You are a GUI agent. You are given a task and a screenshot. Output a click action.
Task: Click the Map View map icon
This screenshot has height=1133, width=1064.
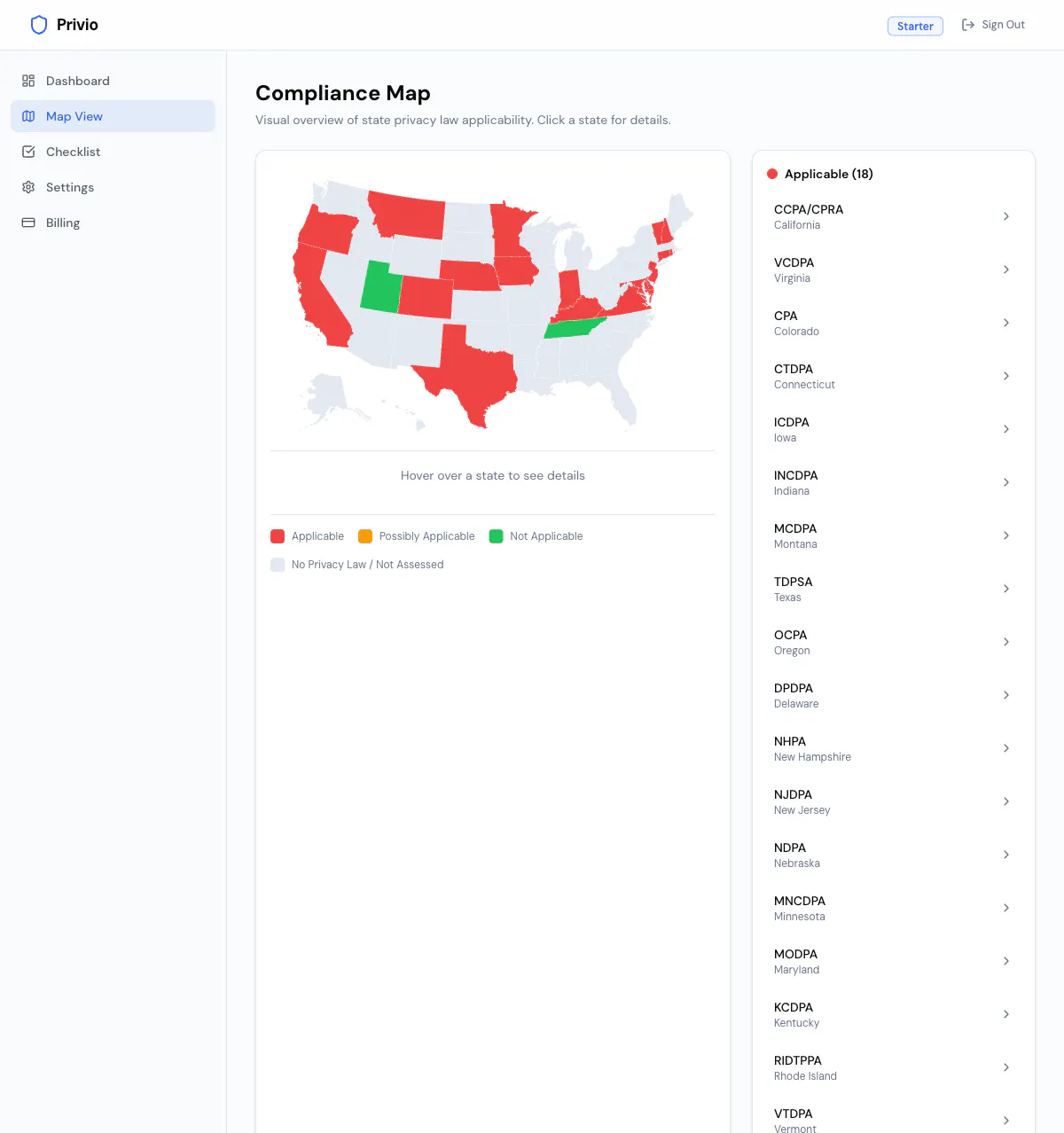[28, 116]
